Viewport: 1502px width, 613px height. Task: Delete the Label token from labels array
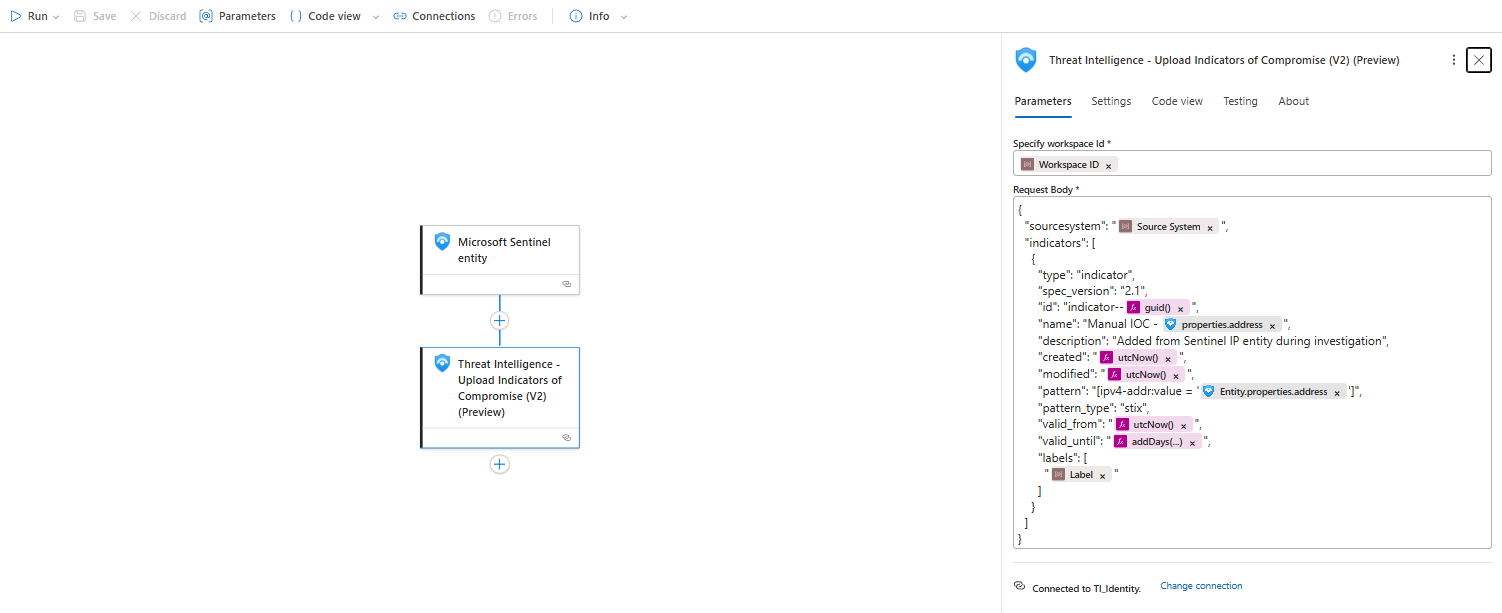(1102, 476)
